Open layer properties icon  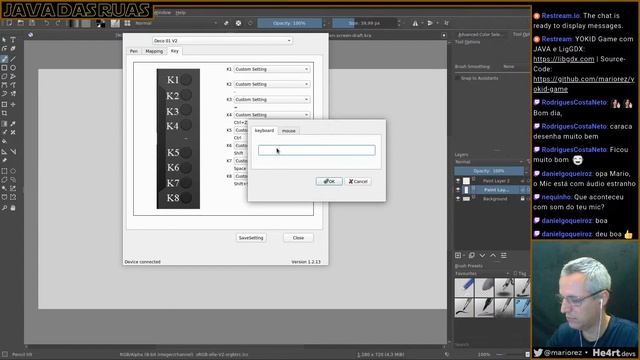[504, 255]
